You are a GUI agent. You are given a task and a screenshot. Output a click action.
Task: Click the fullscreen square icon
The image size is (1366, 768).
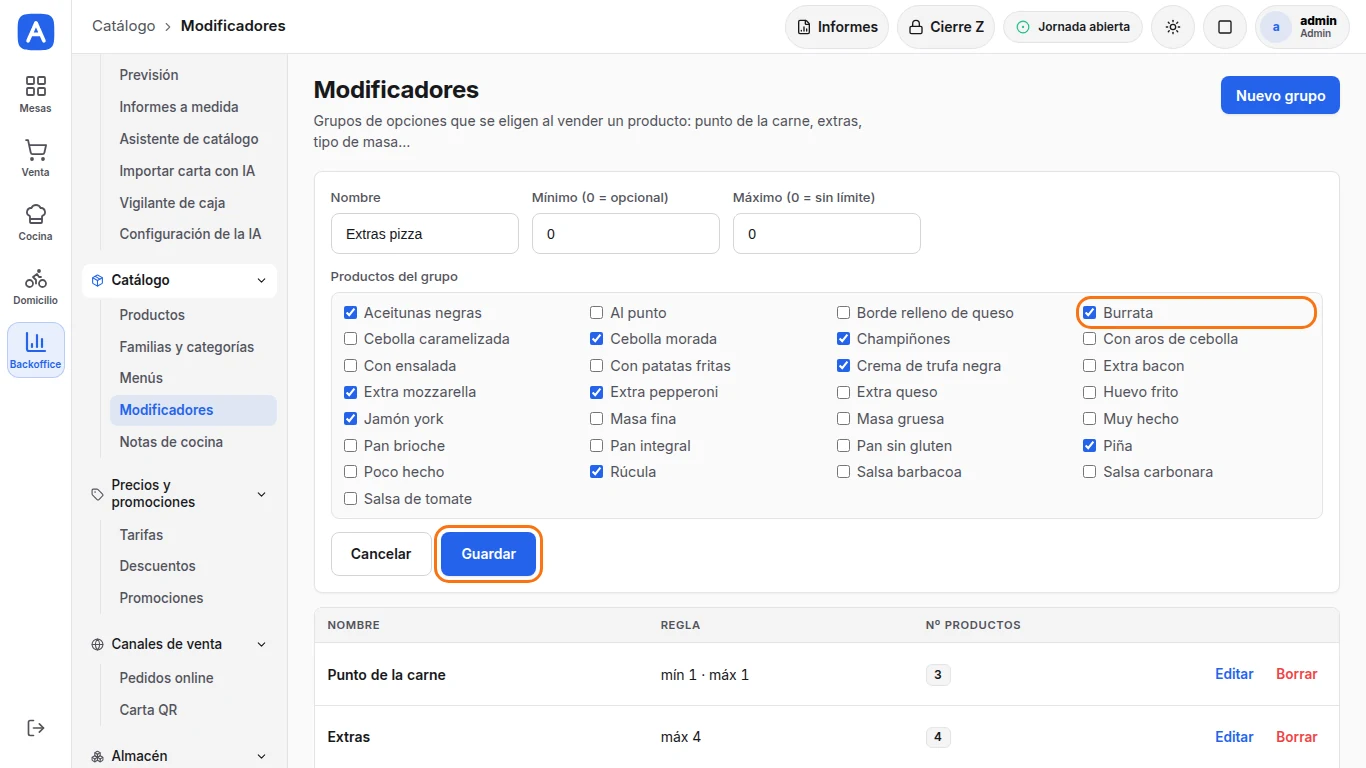[x=1224, y=27]
